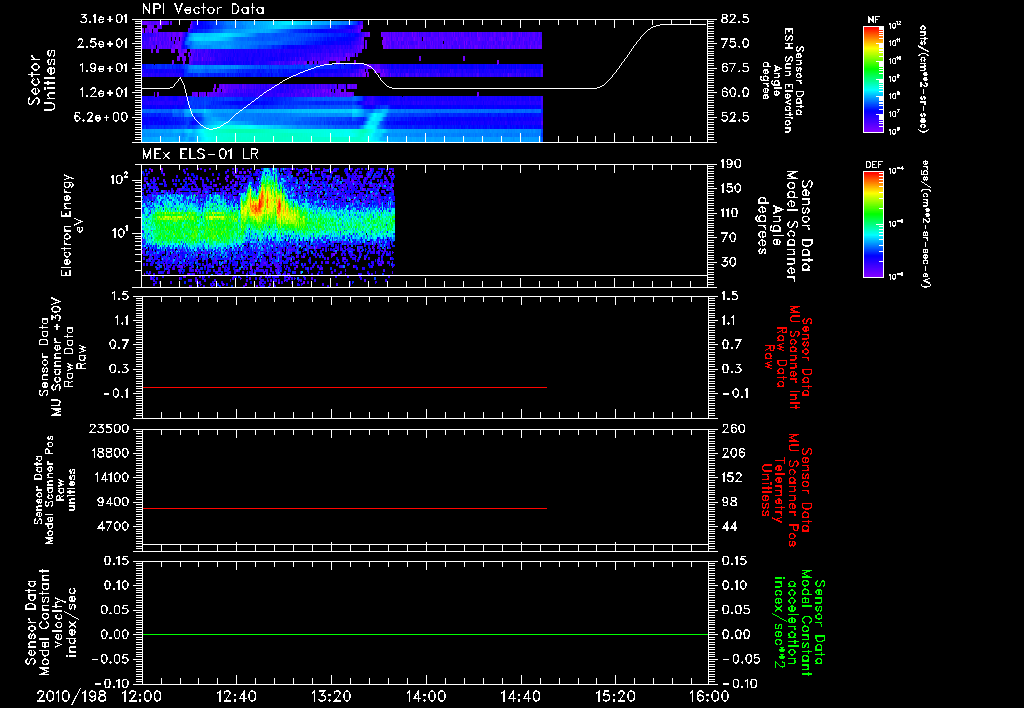This screenshot has width=1024, height=708.
Task: Click the '14100' scanner position tick label
Action: (110, 477)
